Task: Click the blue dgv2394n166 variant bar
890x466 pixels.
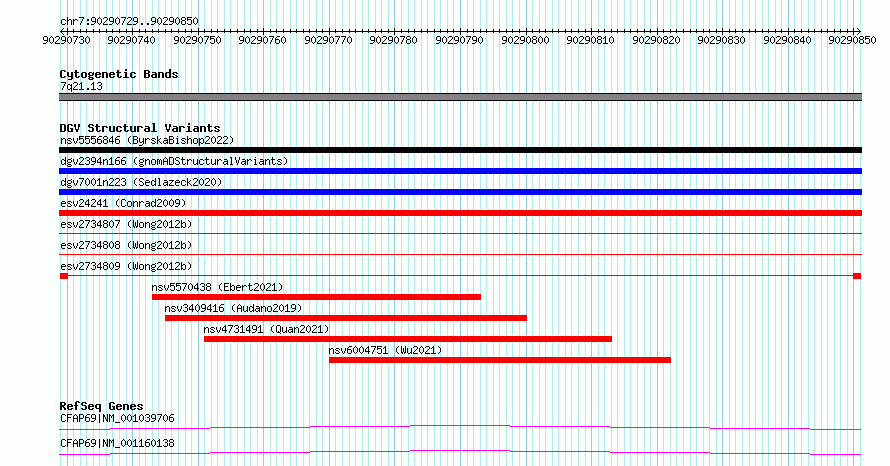Action: [460, 171]
